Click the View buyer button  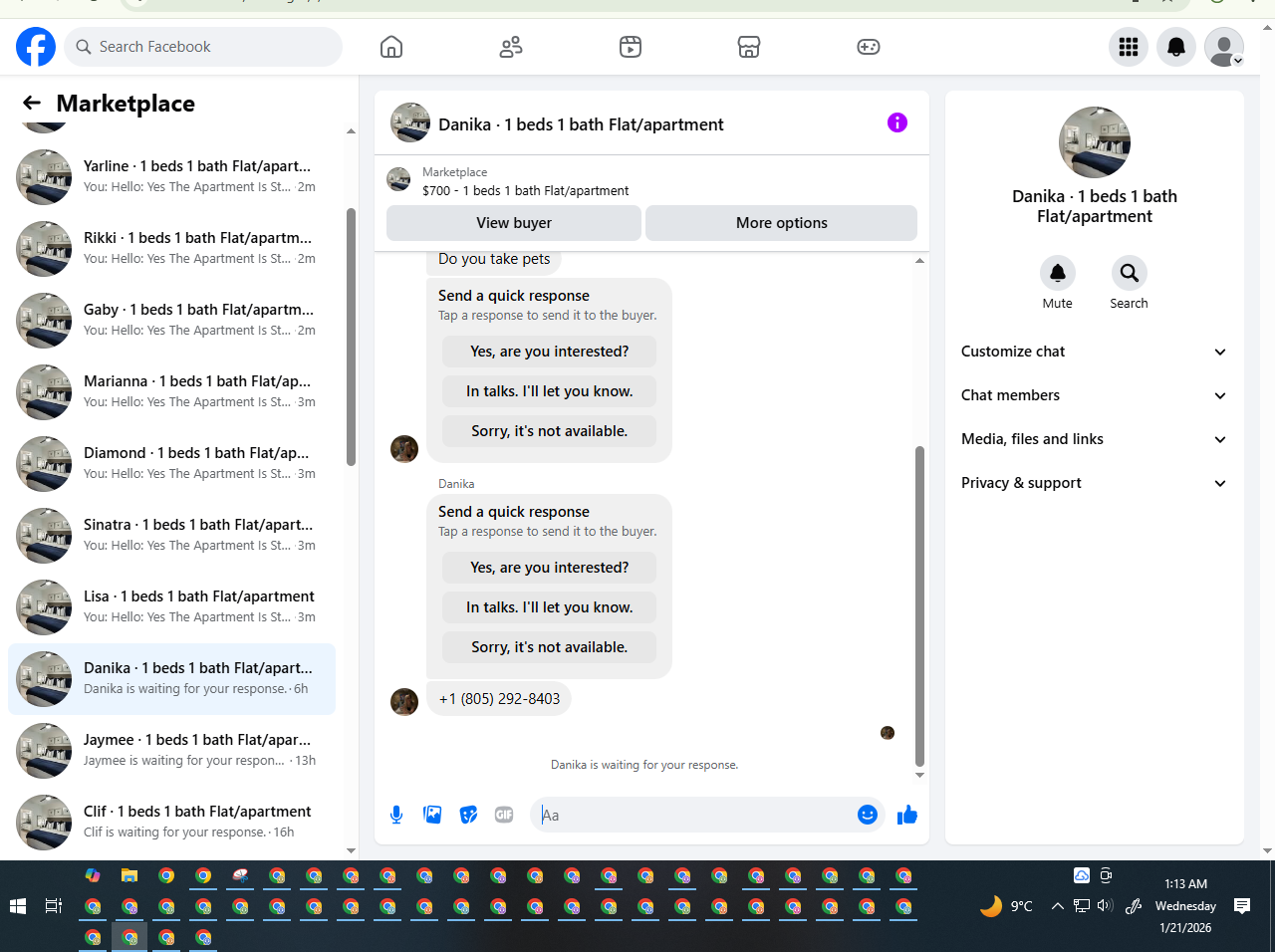click(514, 223)
